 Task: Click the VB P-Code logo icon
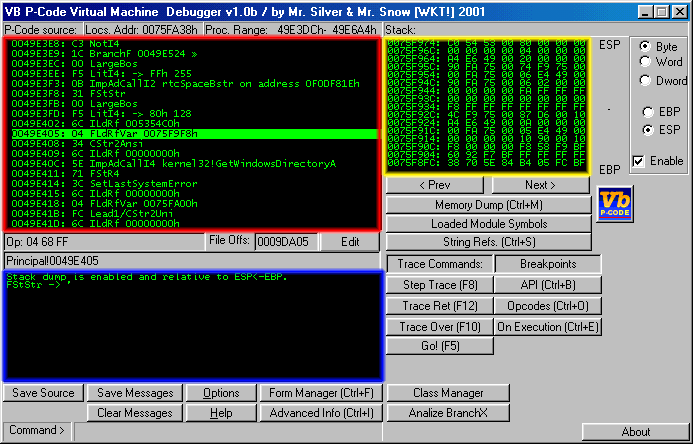(615, 204)
